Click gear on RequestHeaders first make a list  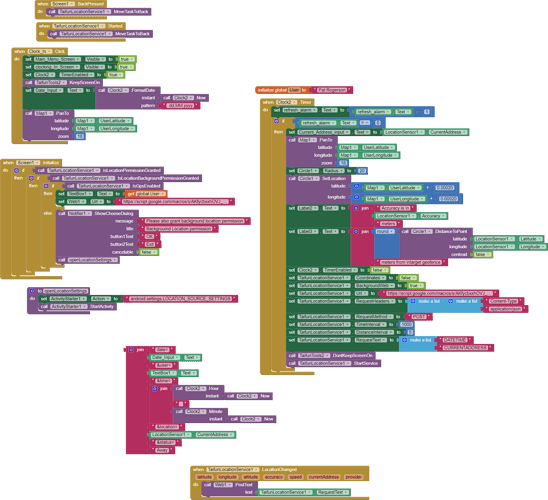click(x=413, y=301)
